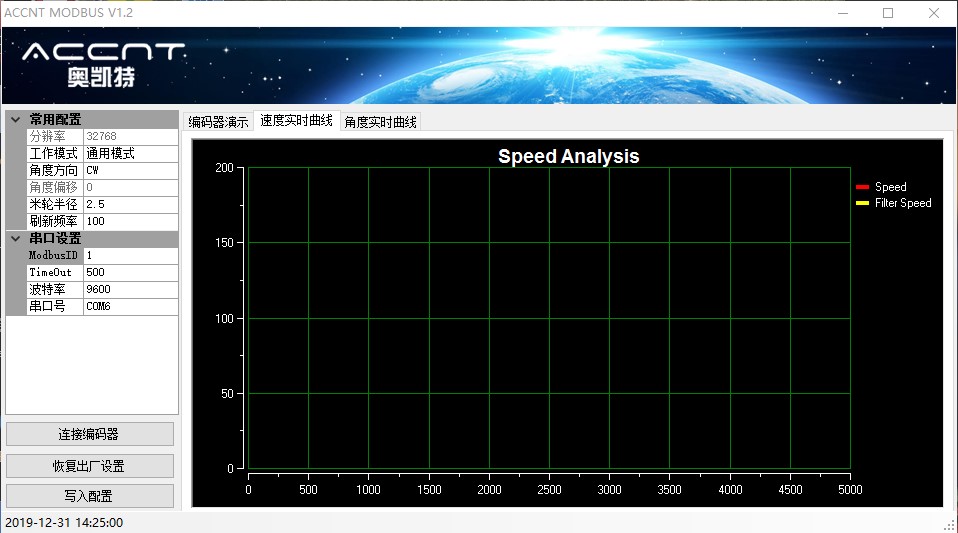
Task: Click the ACCNT 奥凯特 logo
Action: tap(102, 63)
